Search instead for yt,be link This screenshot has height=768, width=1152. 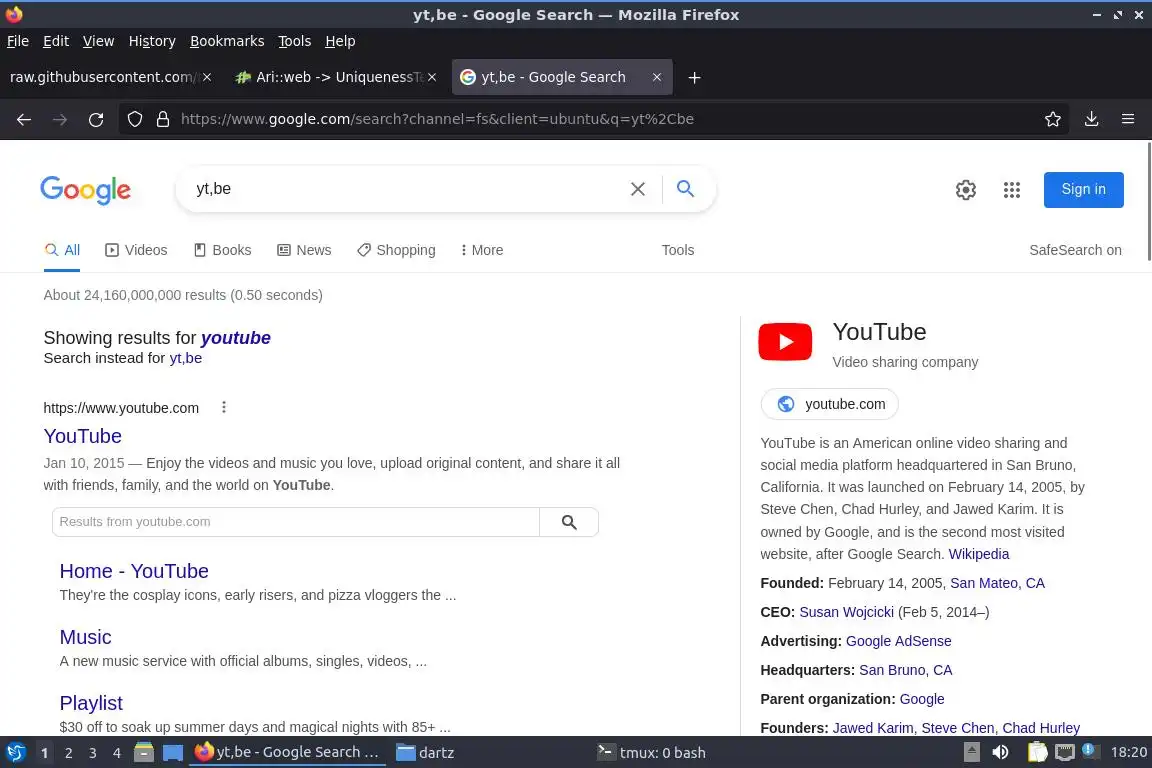point(186,358)
